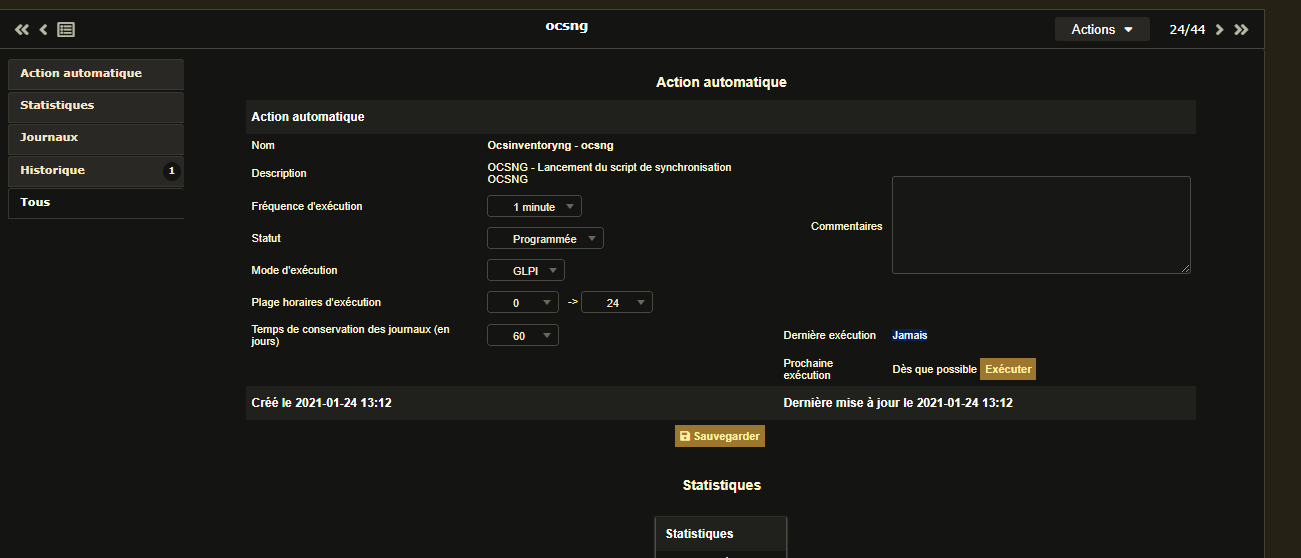This screenshot has height=558, width=1301.
Task: Click the Historique count badge
Action: pos(171,171)
